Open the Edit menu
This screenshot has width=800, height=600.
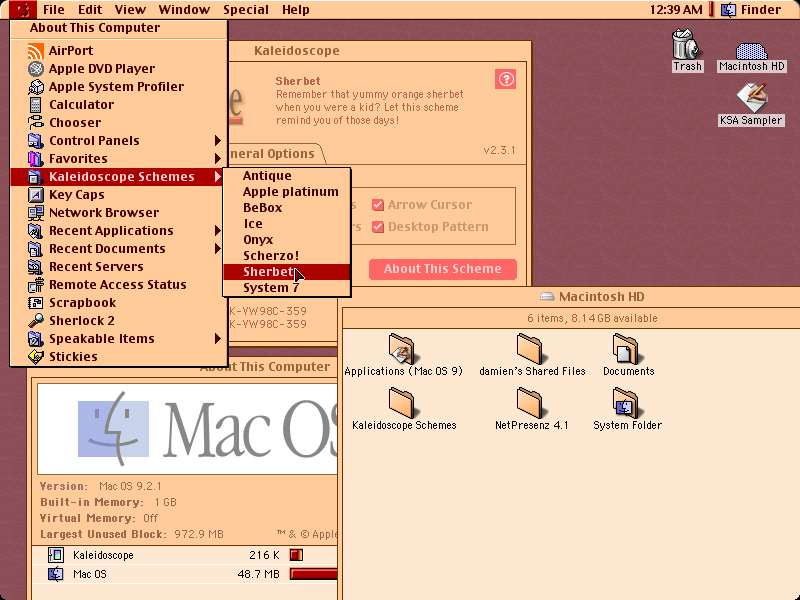point(90,10)
